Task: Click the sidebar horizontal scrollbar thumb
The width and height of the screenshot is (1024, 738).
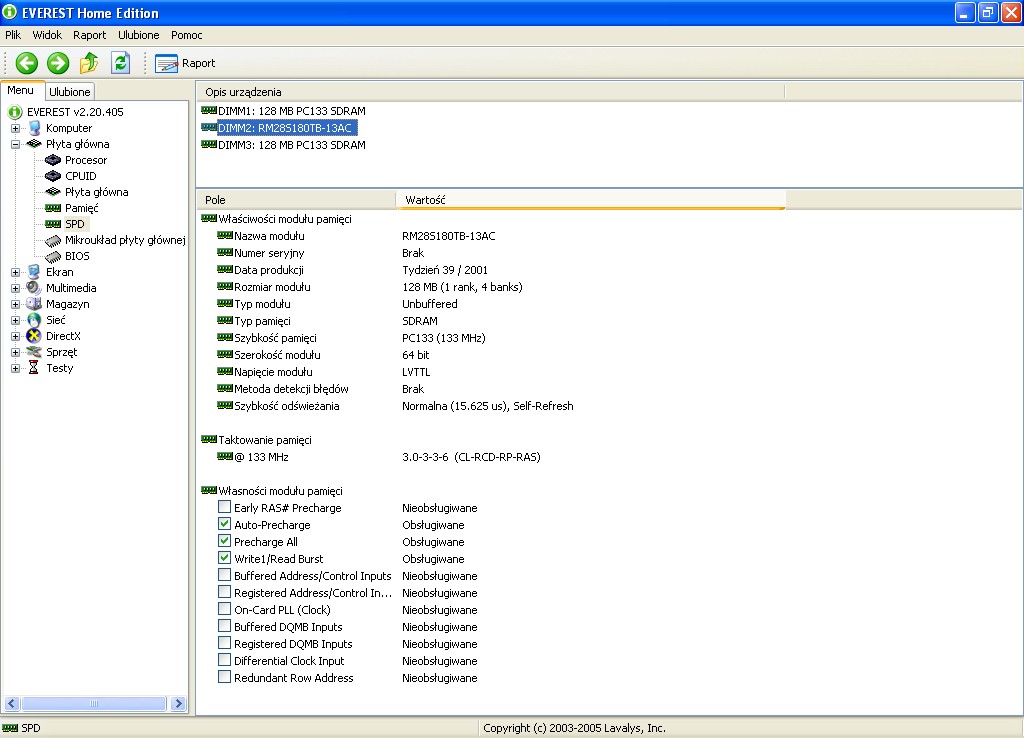Action: [x=94, y=703]
